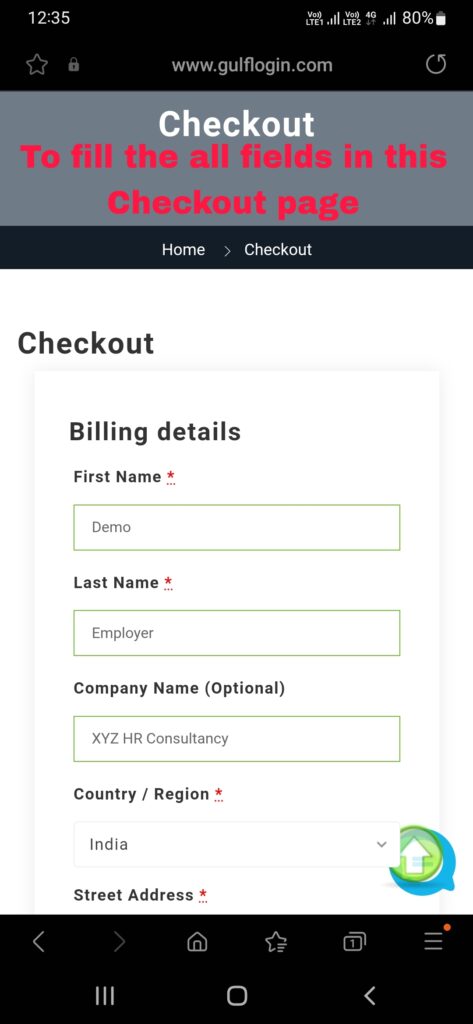Click the Last Name field containing Employer
Screen dimensions: 473x1024
pos(236,633)
